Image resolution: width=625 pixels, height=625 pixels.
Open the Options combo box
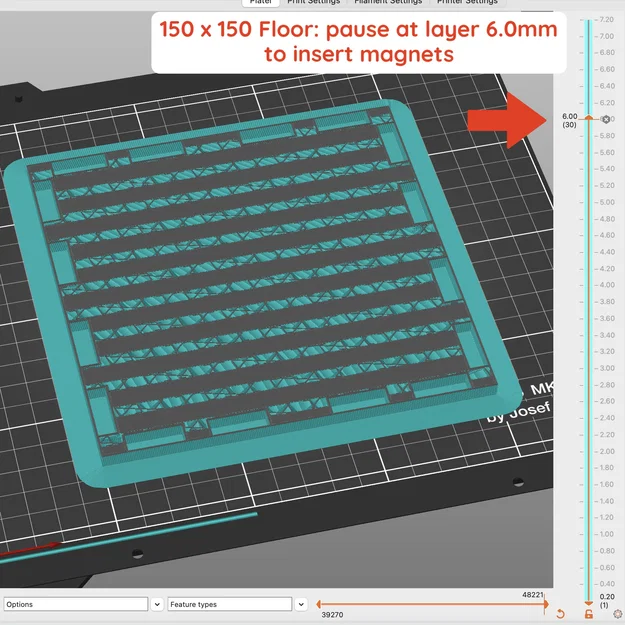point(76,604)
